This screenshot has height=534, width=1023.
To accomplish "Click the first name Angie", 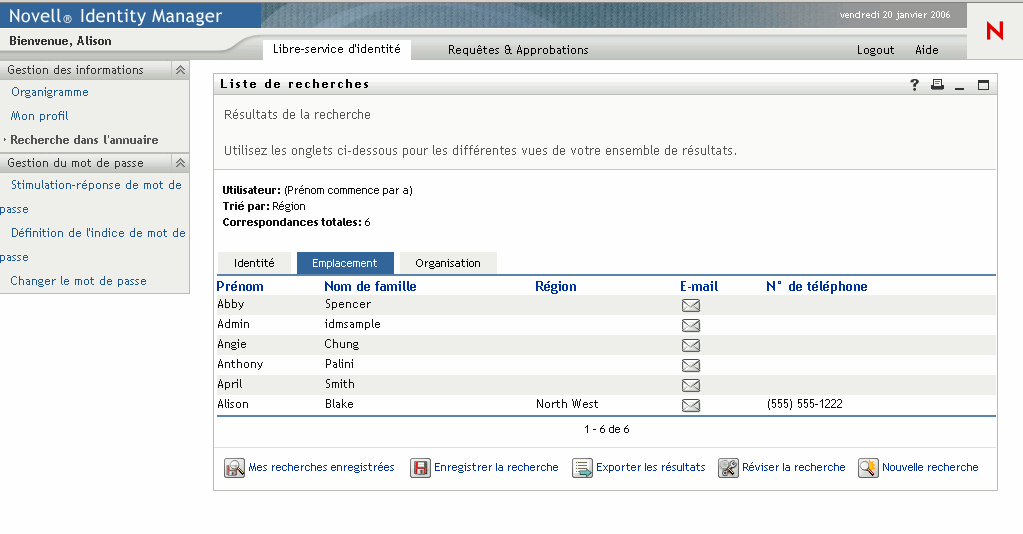I will pyautogui.click(x=232, y=344).
